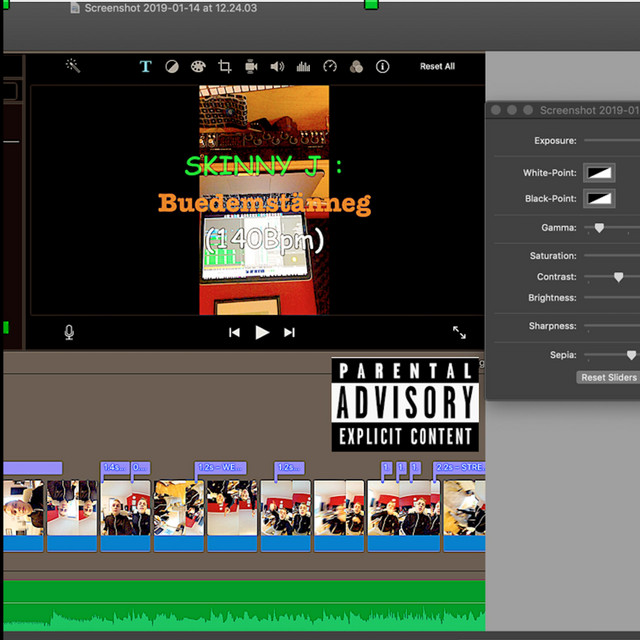The height and width of the screenshot is (640, 640).
Task: Click the voiceover microphone icon
Action: click(x=69, y=333)
